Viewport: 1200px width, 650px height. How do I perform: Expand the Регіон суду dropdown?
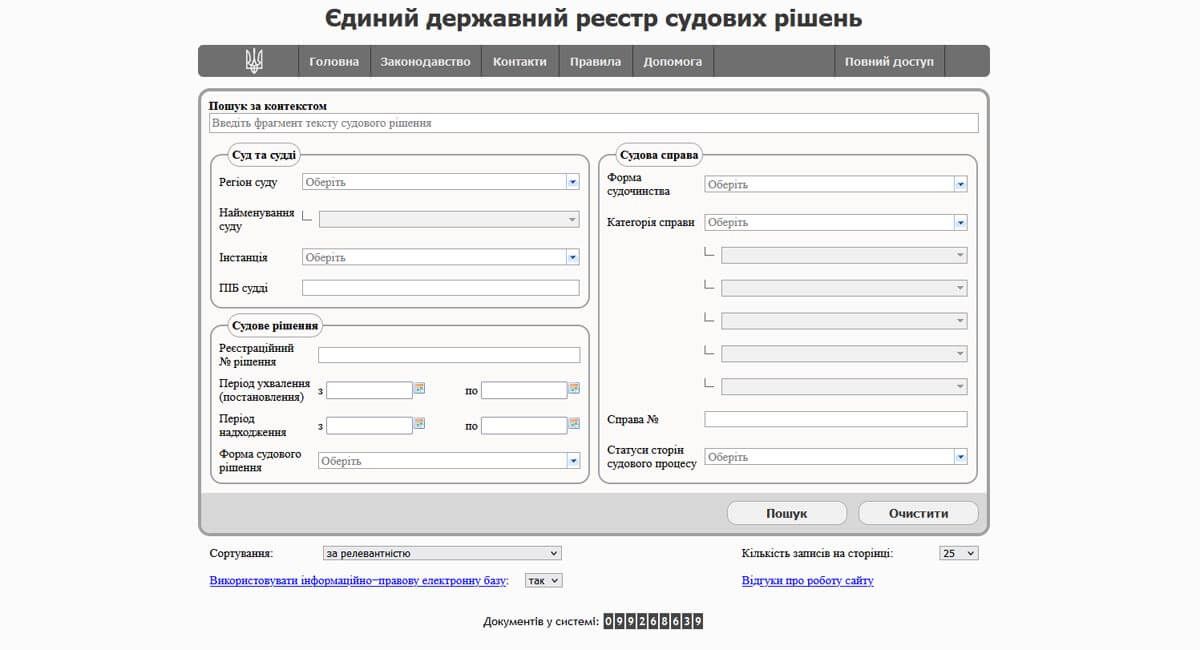click(572, 182)
